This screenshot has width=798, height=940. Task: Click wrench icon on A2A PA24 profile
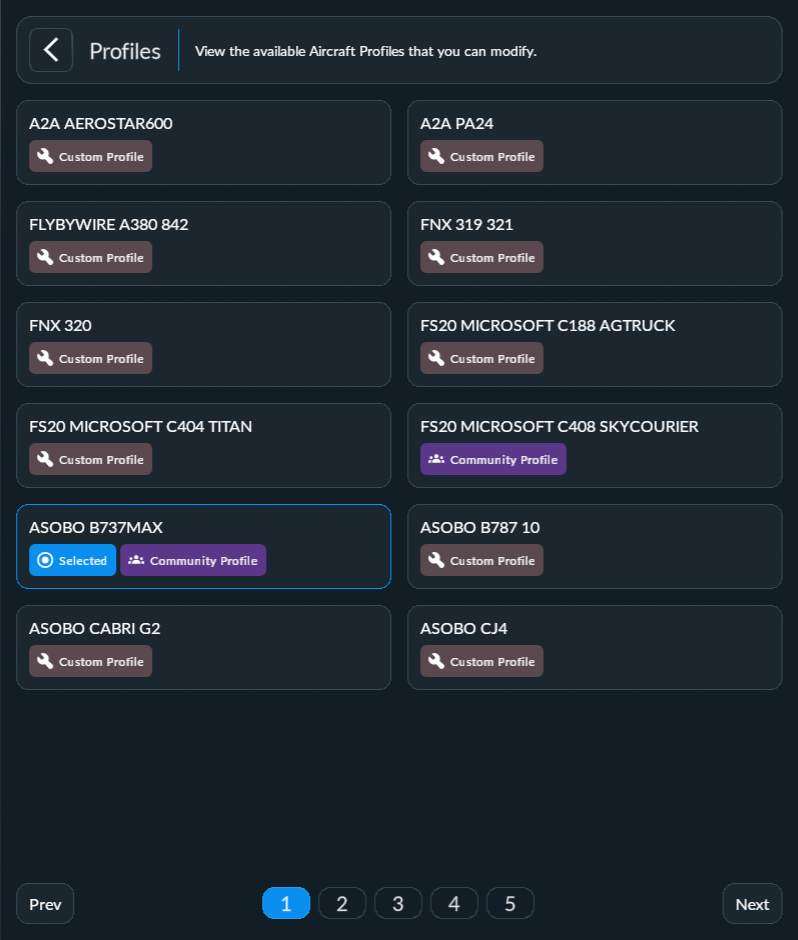click(436, 156)
